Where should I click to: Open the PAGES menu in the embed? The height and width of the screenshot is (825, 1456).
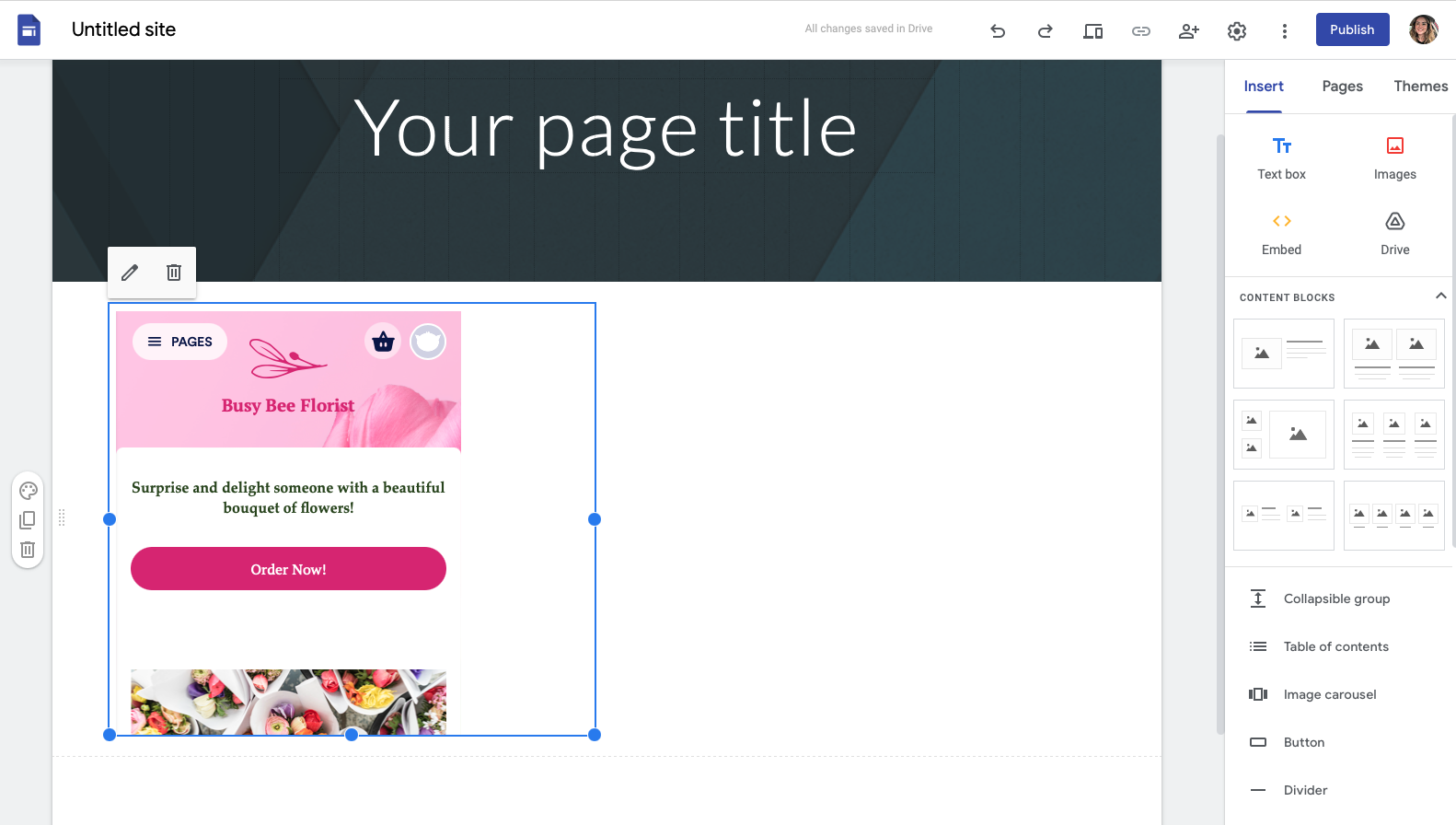[x=180, y=342]
